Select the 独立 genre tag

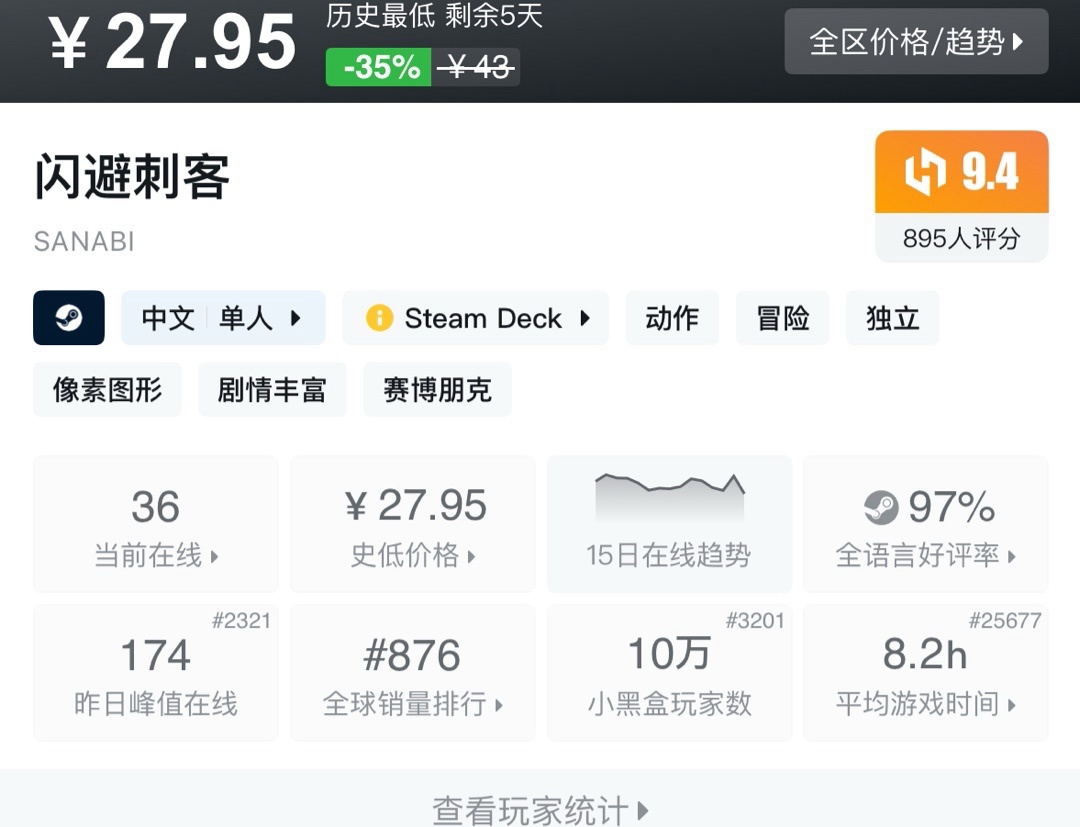coord(892,318)
